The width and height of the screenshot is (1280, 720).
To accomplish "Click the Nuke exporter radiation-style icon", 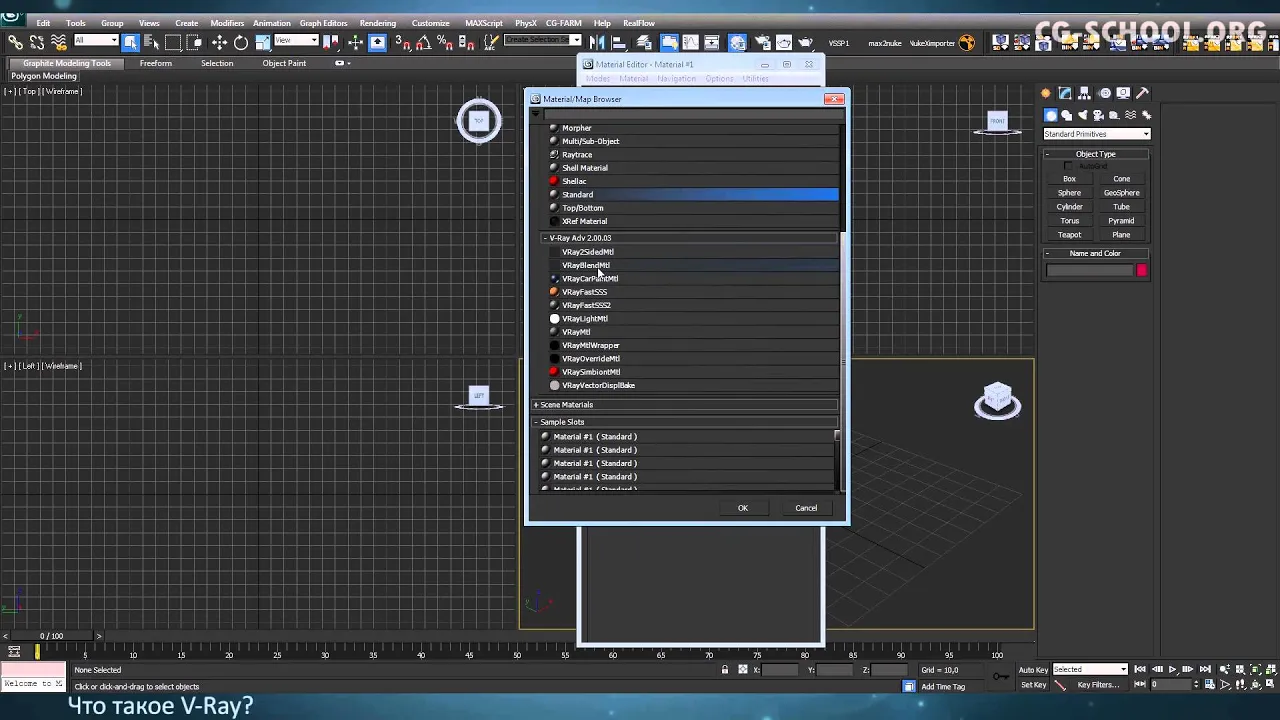I will 966,42.
